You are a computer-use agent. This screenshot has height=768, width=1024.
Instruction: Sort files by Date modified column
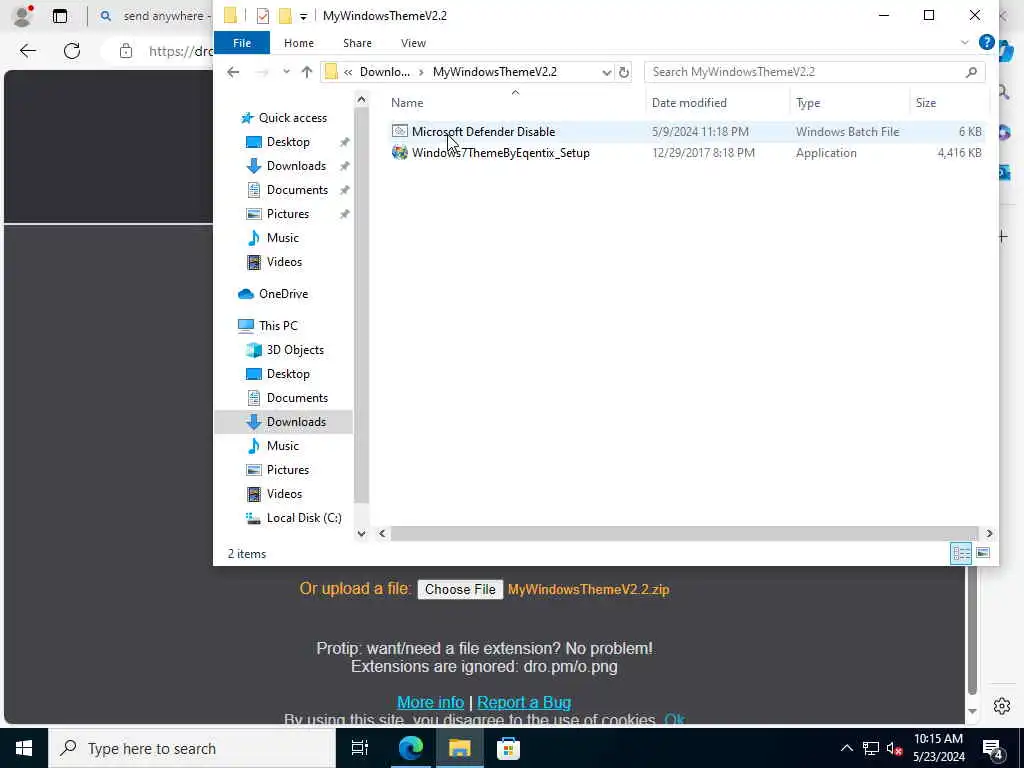(x=689, y=103)
